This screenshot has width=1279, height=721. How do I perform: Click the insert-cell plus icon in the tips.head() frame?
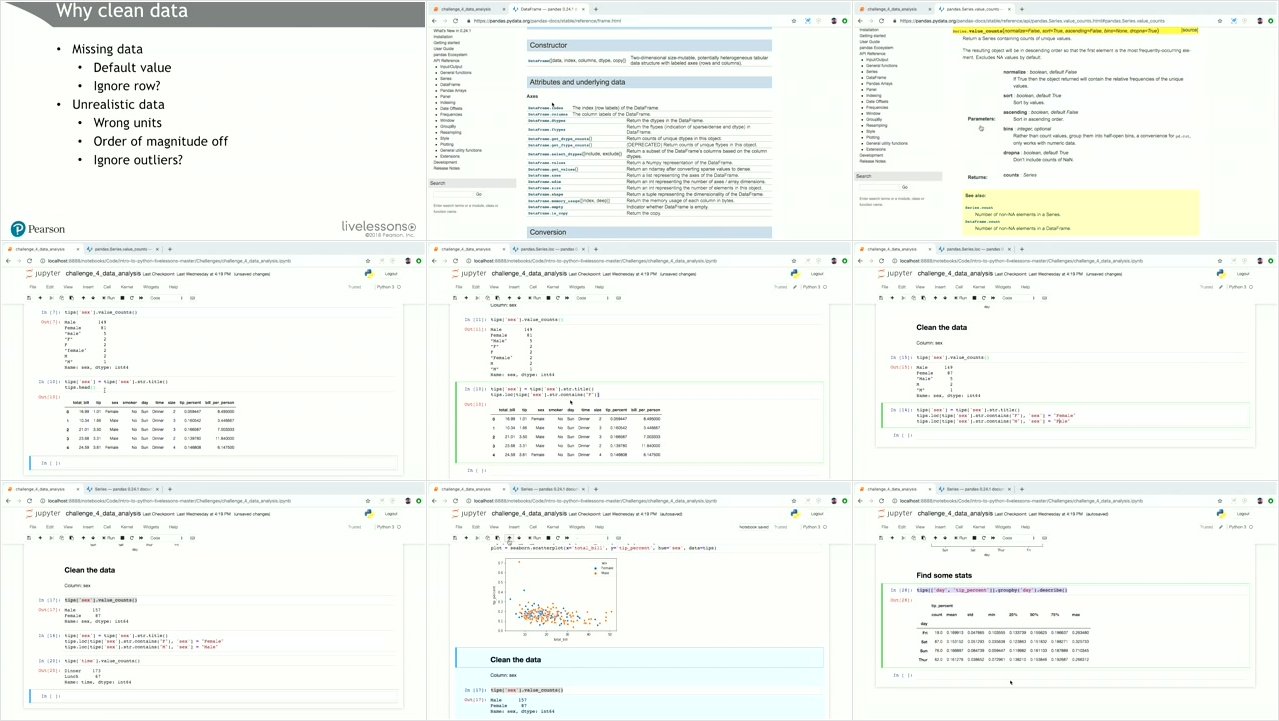click(40, 298)
